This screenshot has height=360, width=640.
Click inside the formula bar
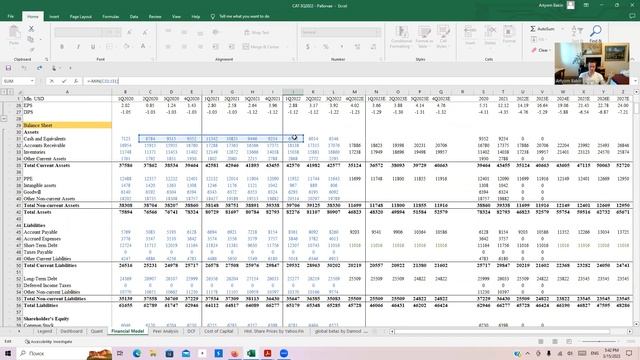(318, 81)
